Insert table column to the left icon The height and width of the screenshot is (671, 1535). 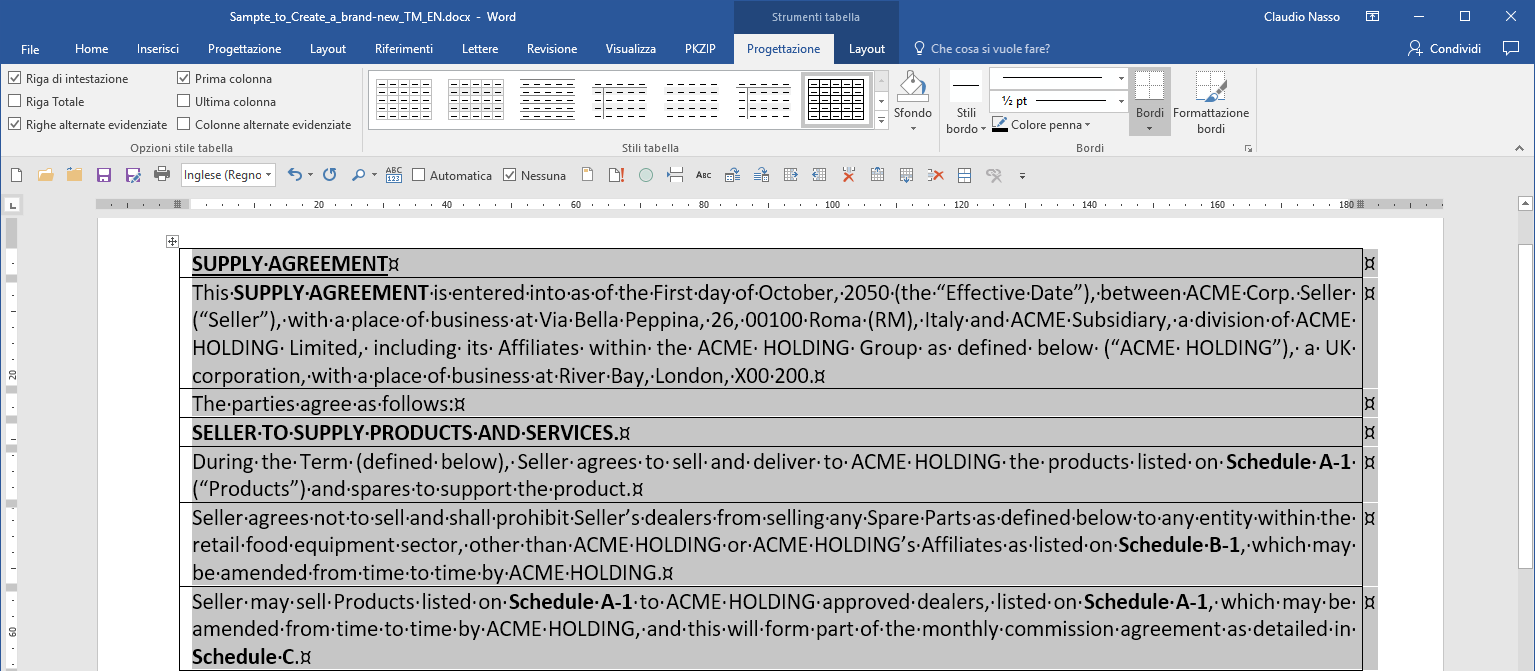click(x=819, y=175)
